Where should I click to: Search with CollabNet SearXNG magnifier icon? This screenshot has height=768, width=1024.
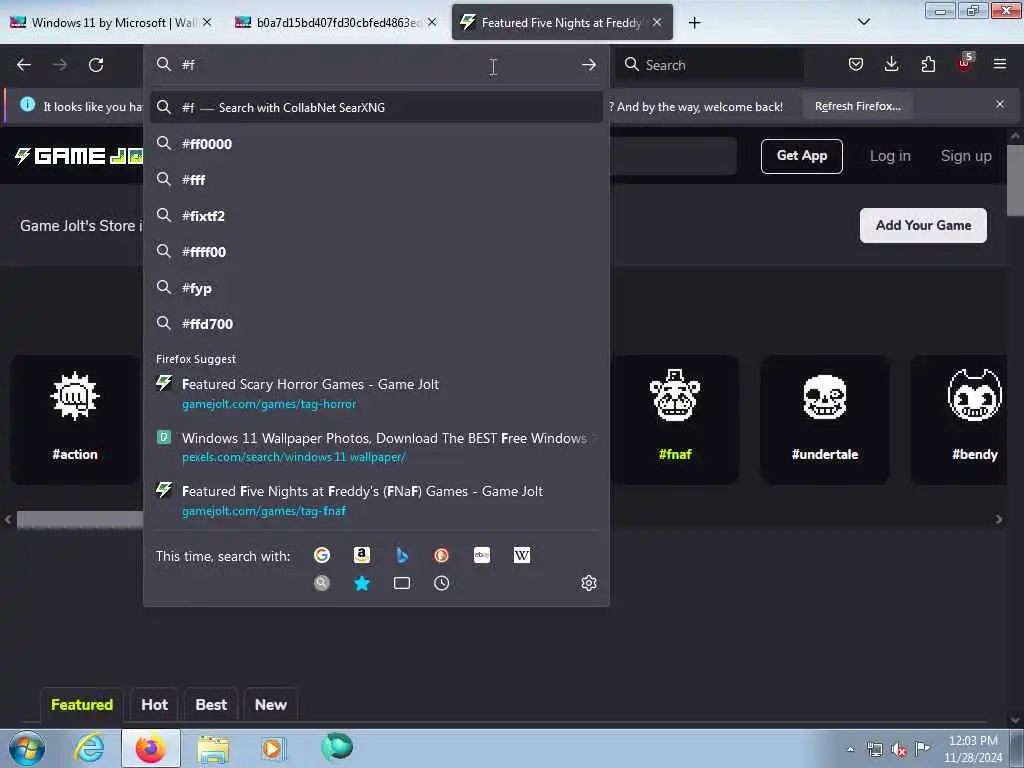[x=322, y=583]
